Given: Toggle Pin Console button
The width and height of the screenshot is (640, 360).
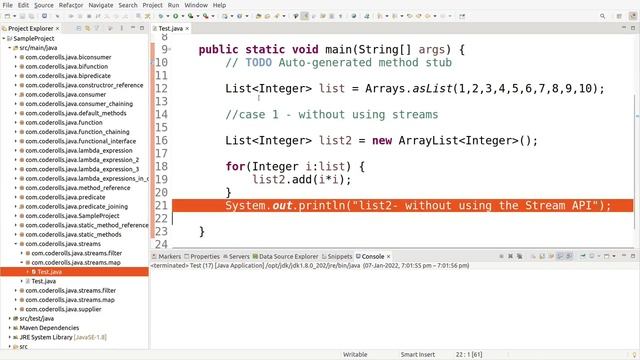Looking at the screenshot, I should (583, 256).
